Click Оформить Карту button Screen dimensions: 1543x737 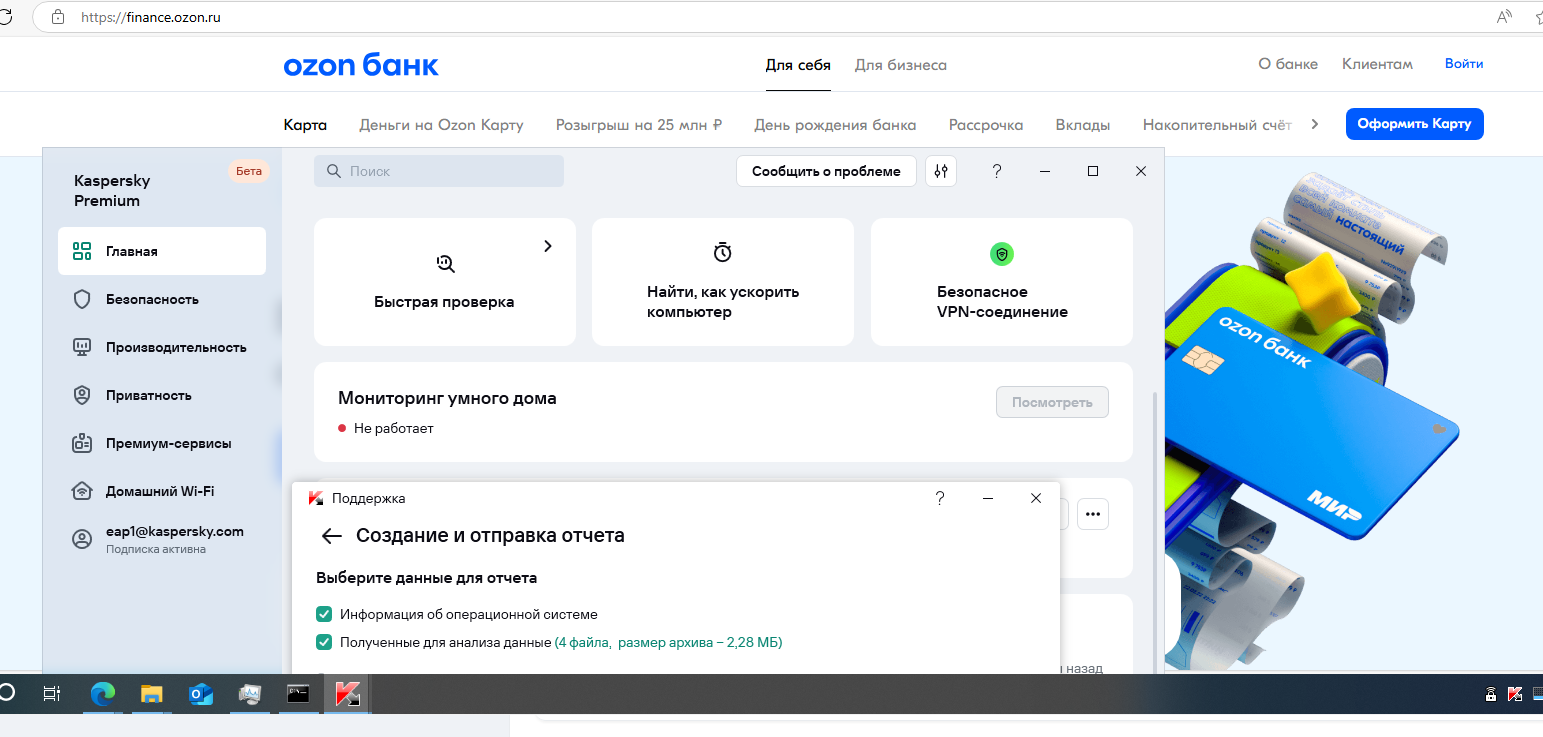(x=1414, y=124)
